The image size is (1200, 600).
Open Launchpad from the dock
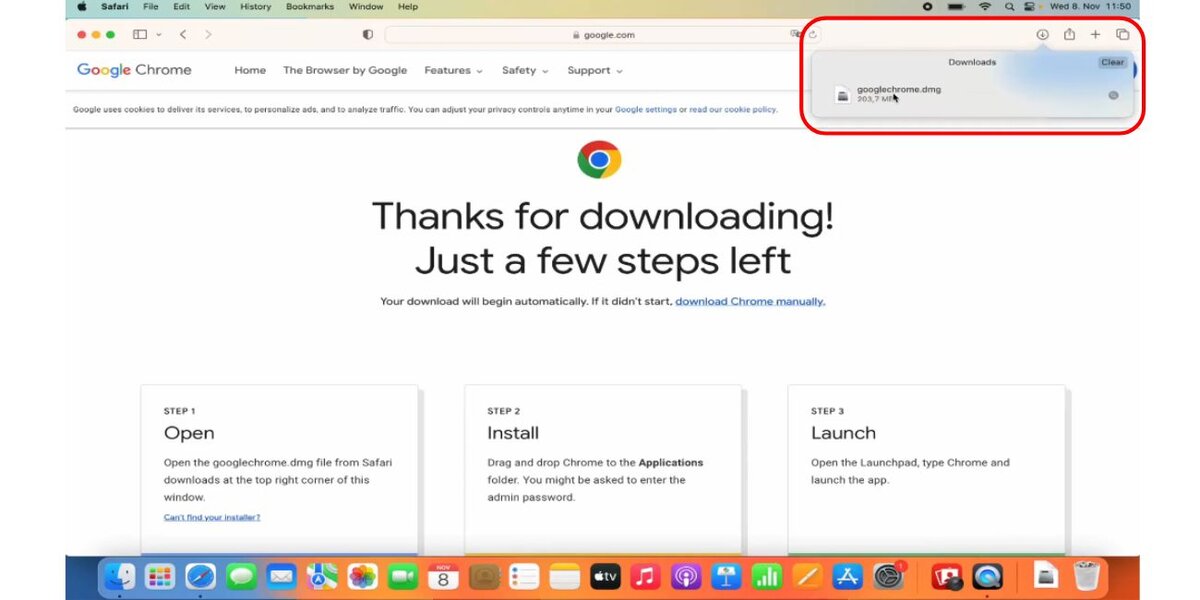(x=160, y=576)
